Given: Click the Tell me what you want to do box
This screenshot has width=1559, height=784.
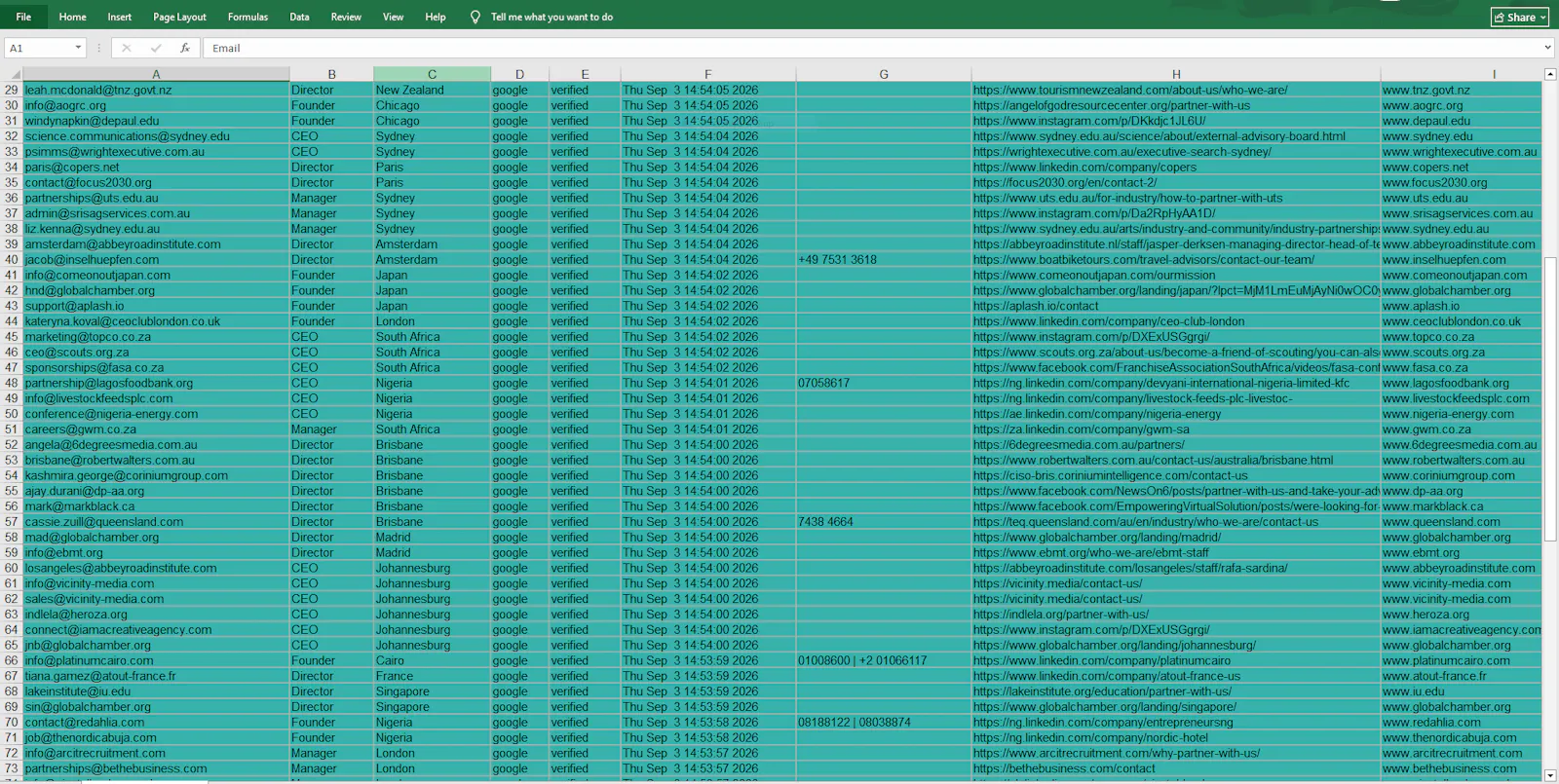Looking at the screenshot, I should pyautogui.click(x=551, y=17).
